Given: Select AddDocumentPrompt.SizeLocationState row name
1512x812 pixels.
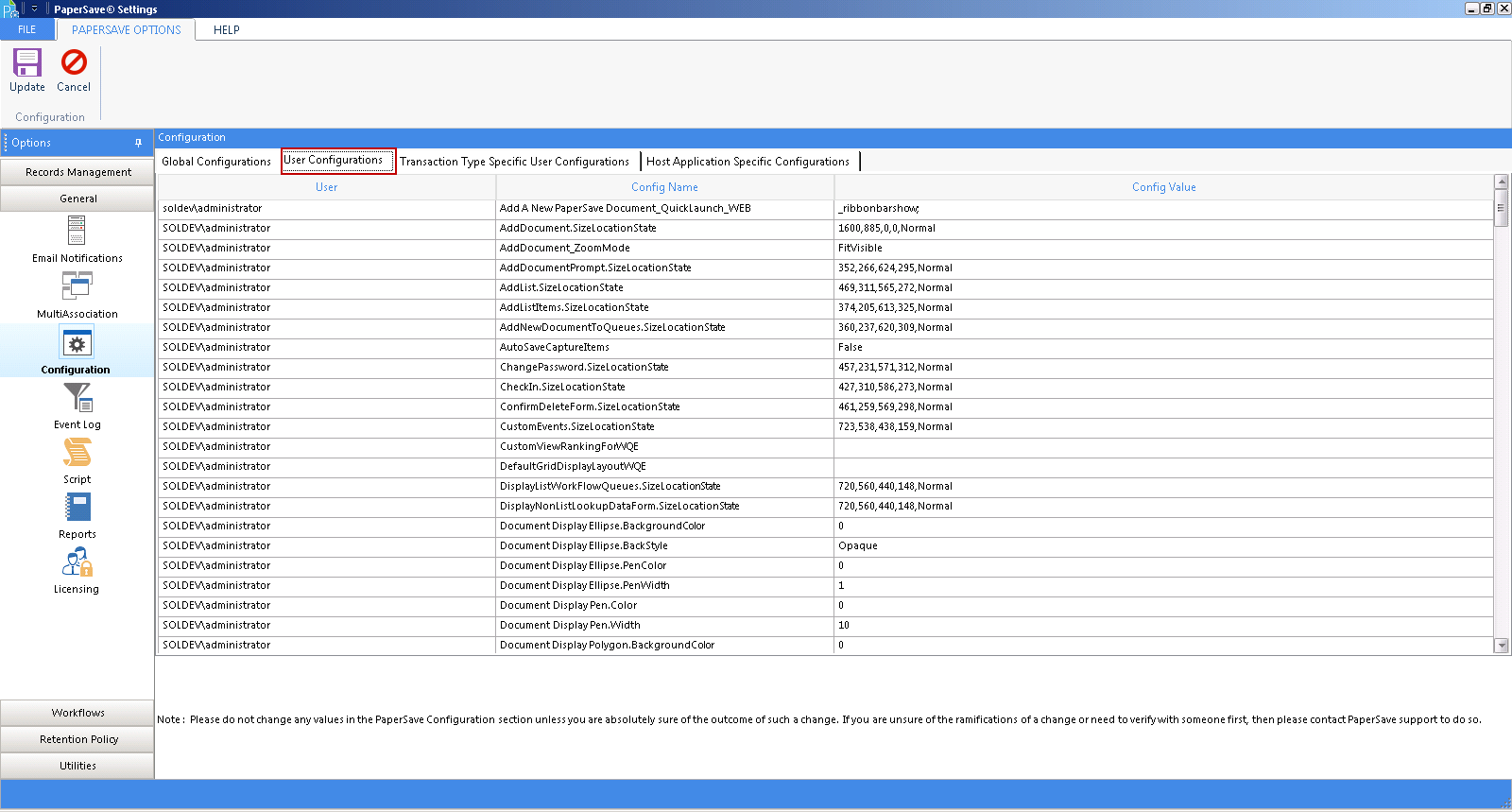Looking at the screenshot, I should click(664, 268).
